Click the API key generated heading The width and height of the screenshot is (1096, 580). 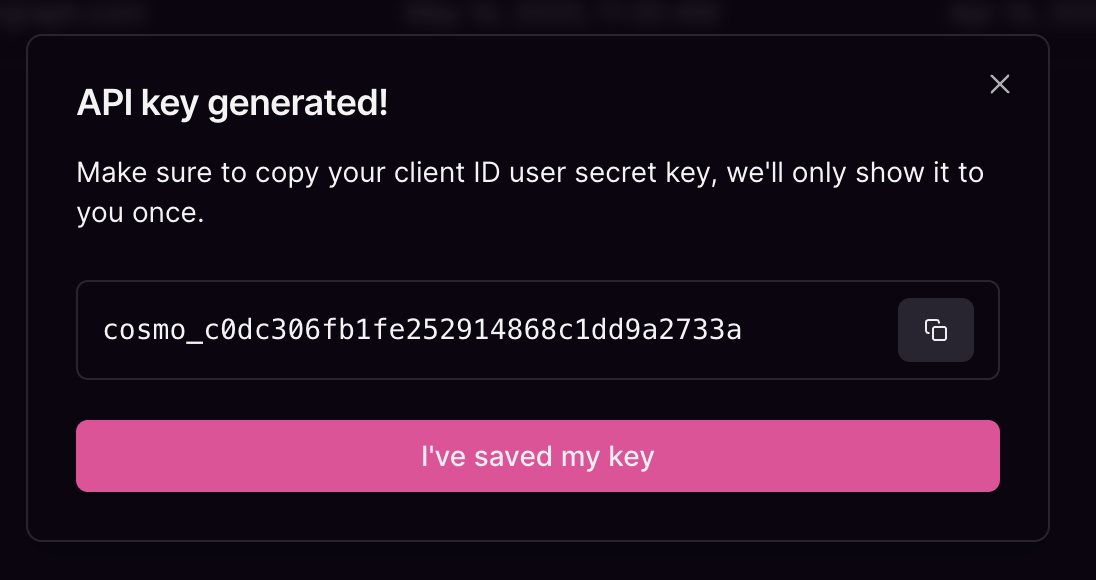232,102
